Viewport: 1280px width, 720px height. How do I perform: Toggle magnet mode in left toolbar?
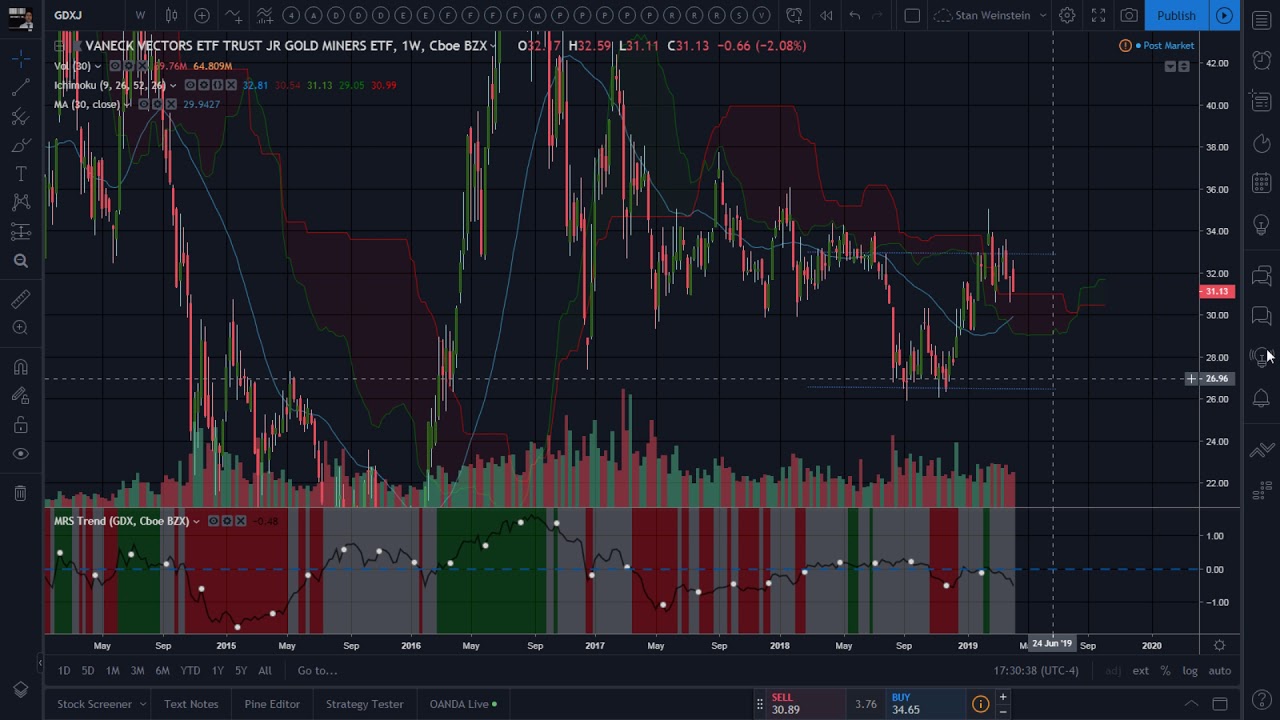(20, 367)
